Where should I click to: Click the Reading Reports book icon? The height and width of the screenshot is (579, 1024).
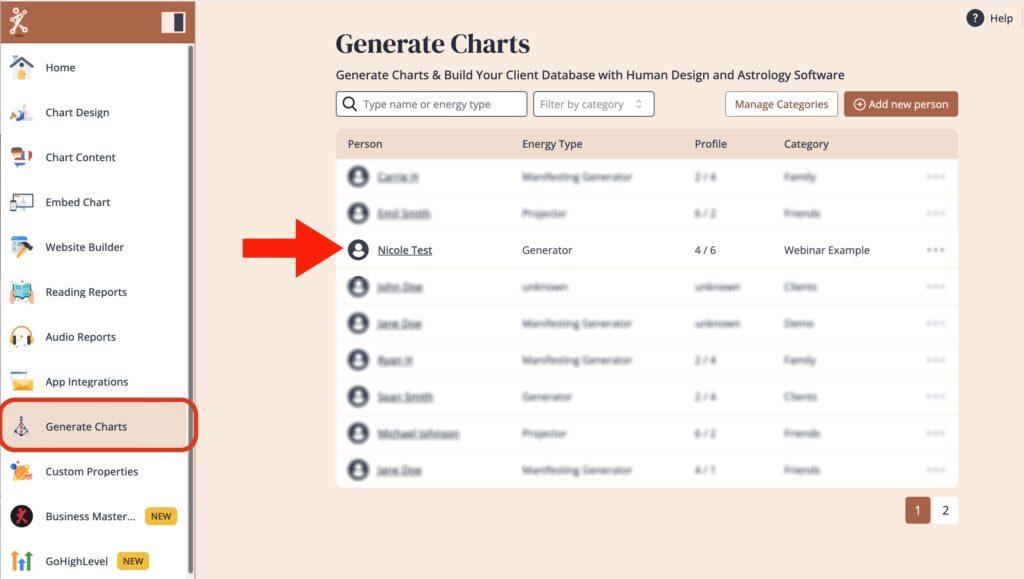21,292
